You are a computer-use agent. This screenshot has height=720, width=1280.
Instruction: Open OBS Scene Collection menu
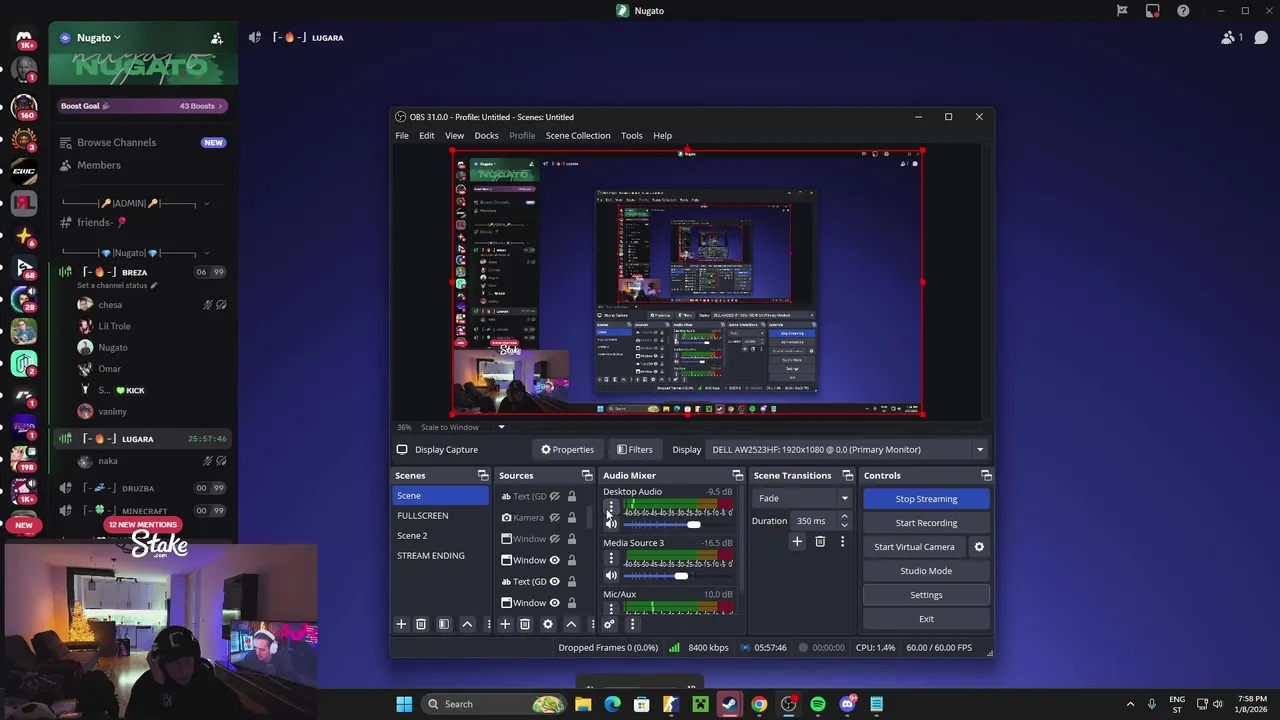coord(578,136)
